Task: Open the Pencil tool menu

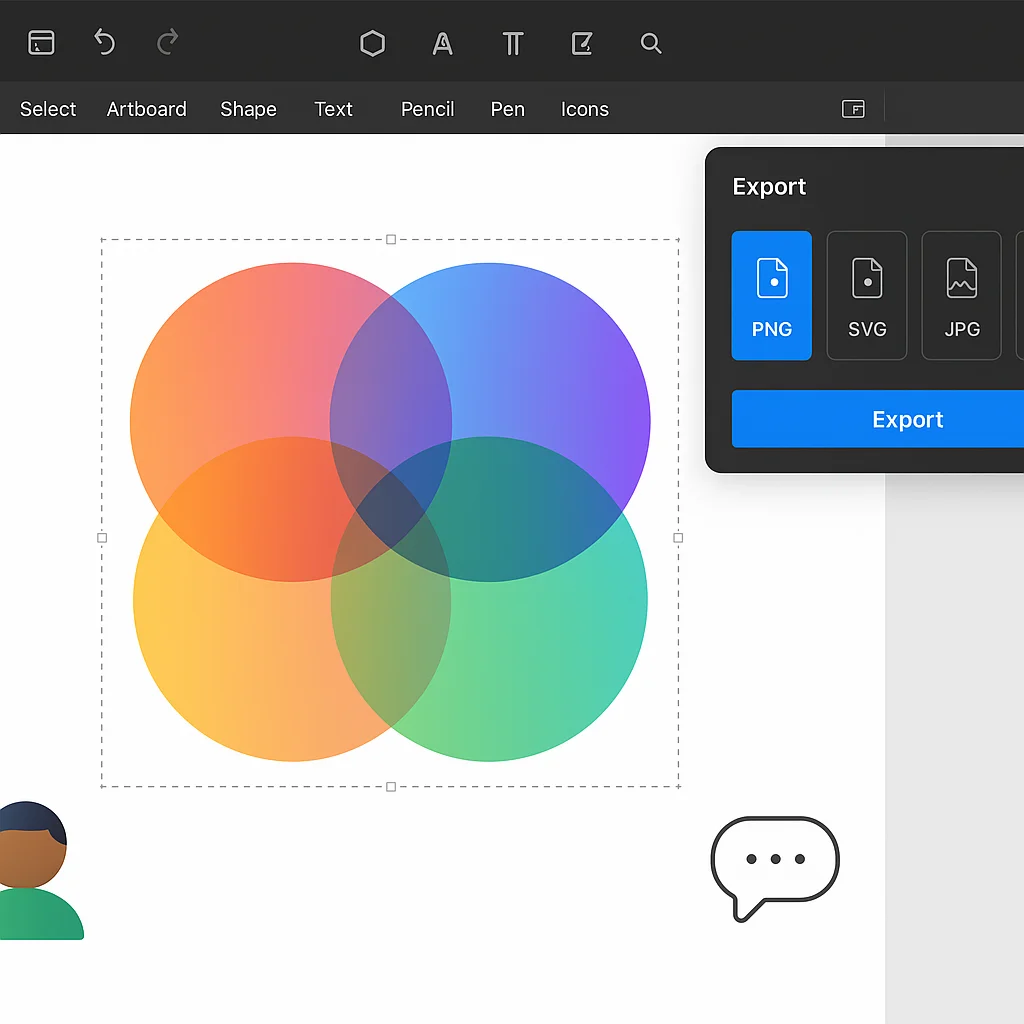Action: pos(427,109)
